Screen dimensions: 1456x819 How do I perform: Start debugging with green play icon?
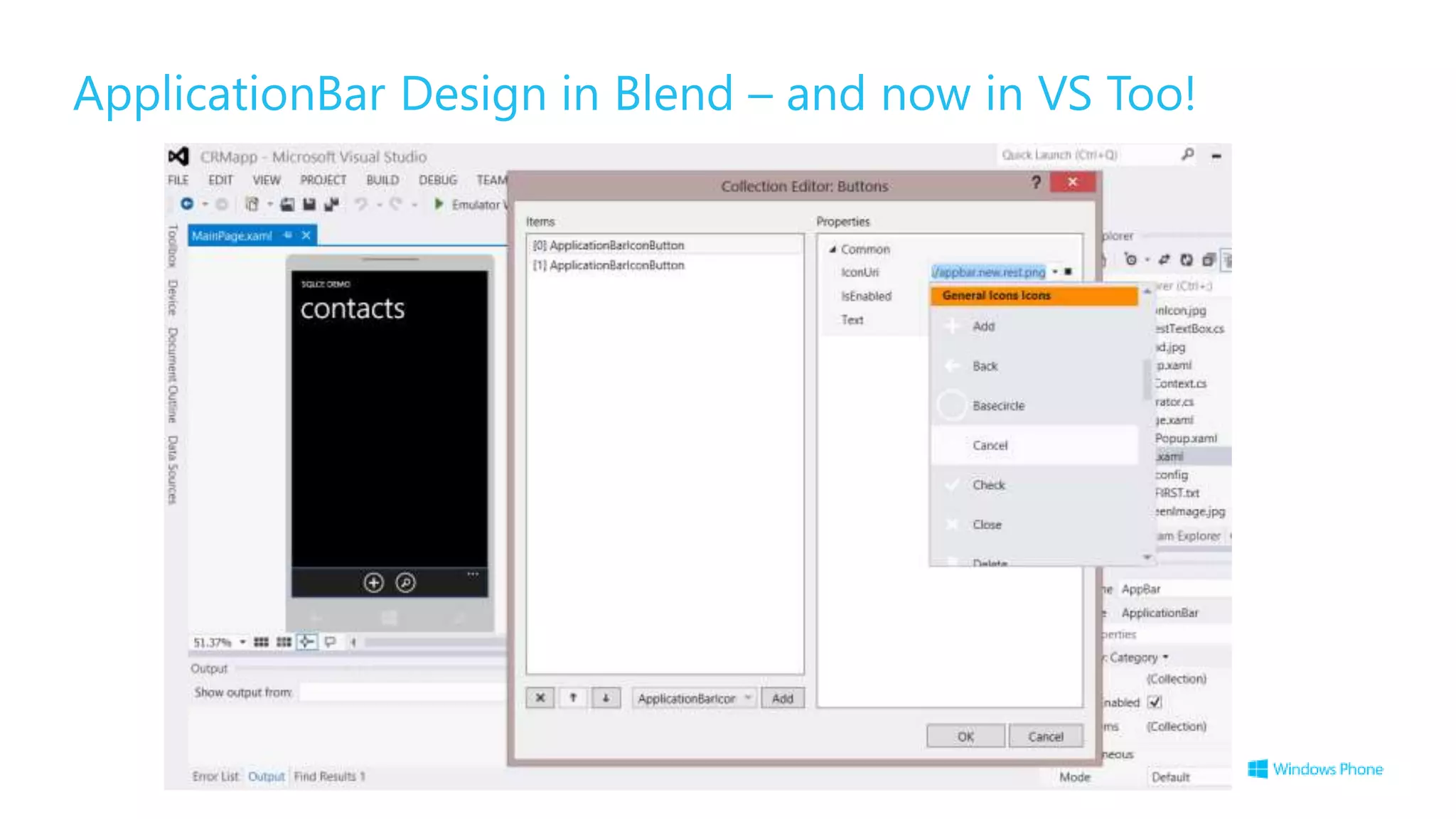pos(439,204)
